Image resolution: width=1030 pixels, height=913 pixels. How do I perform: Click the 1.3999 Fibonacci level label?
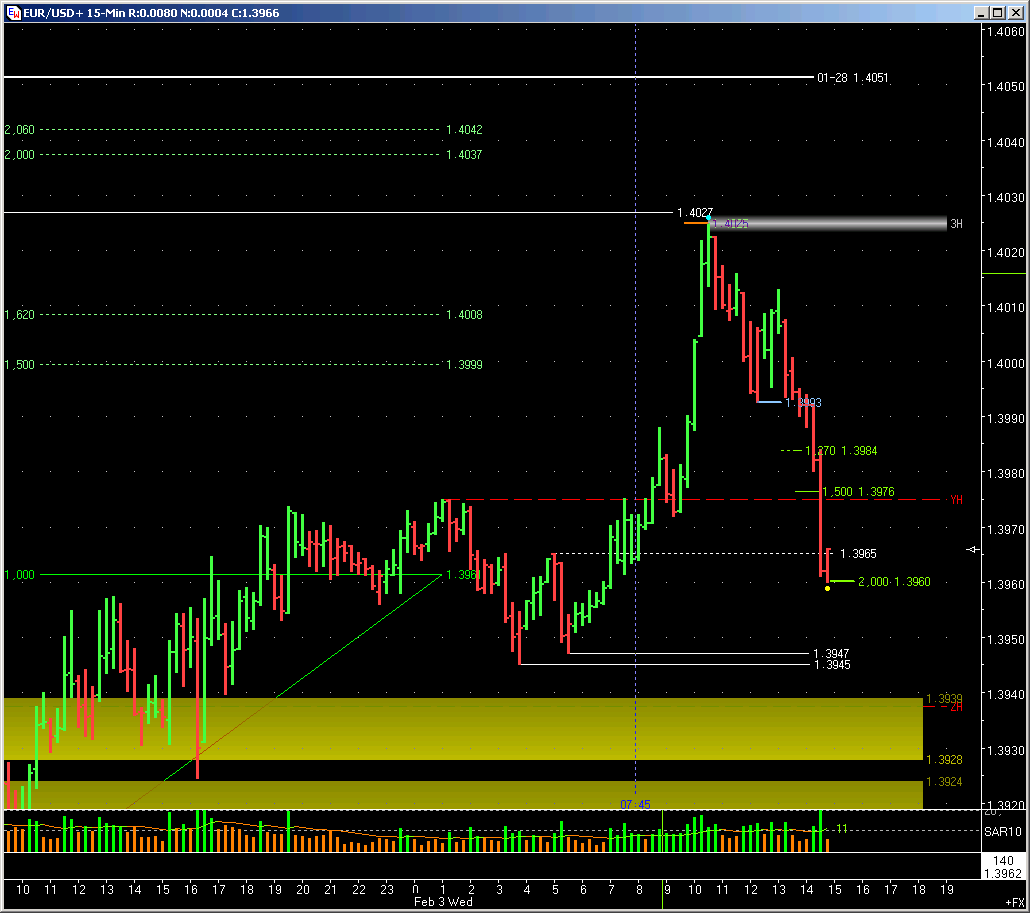(464, 365)
